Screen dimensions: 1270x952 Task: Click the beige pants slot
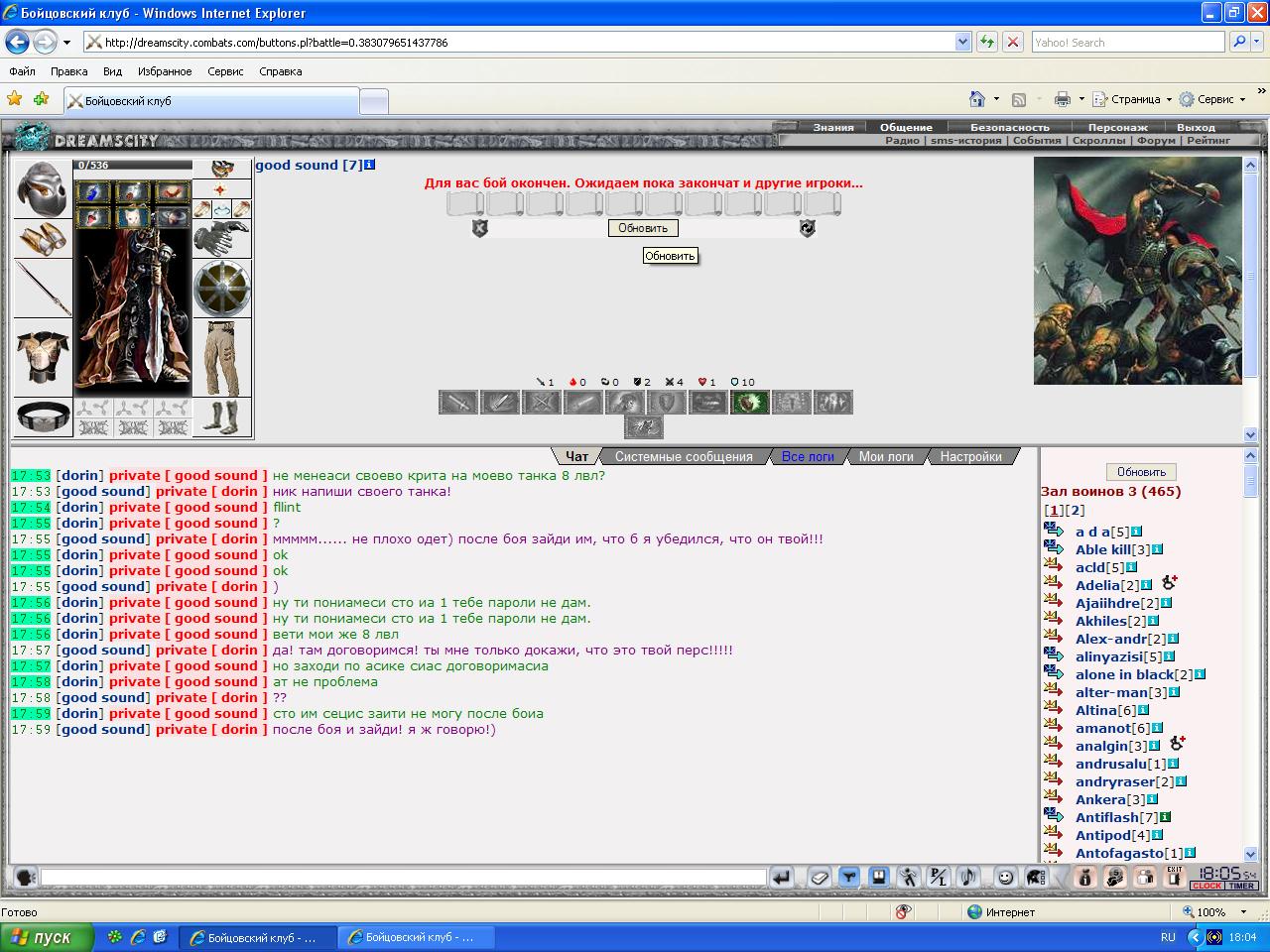coord(221,358)
